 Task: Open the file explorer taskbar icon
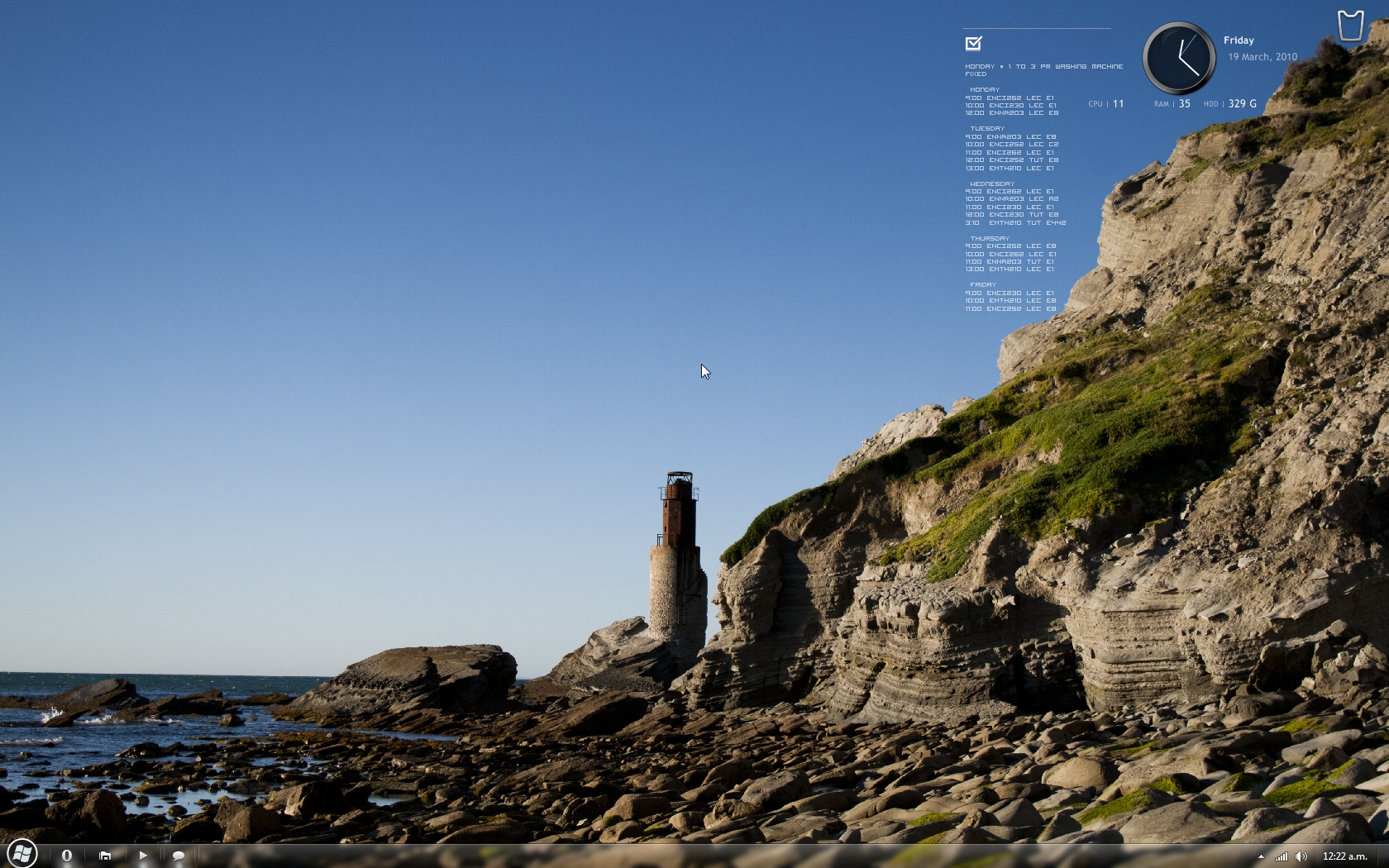coord(105,856)
